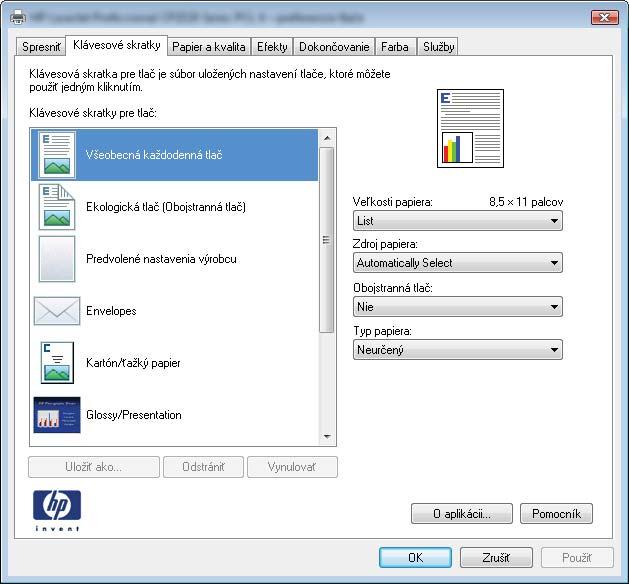Open the Dokončovanie tab
Image resolution: width=629 pixels, height=584 pixels.
[x=334, y=47]
